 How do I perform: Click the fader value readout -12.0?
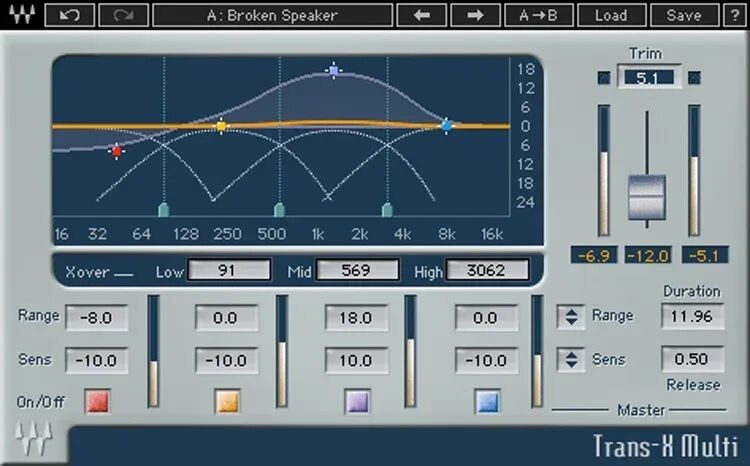point(648,255)
